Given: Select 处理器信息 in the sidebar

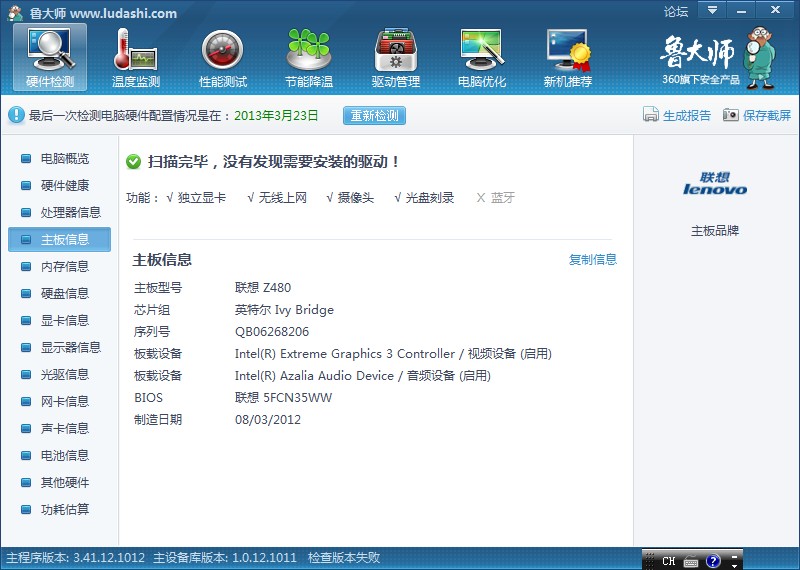Looking at the screenshot, I should point(59,212).
